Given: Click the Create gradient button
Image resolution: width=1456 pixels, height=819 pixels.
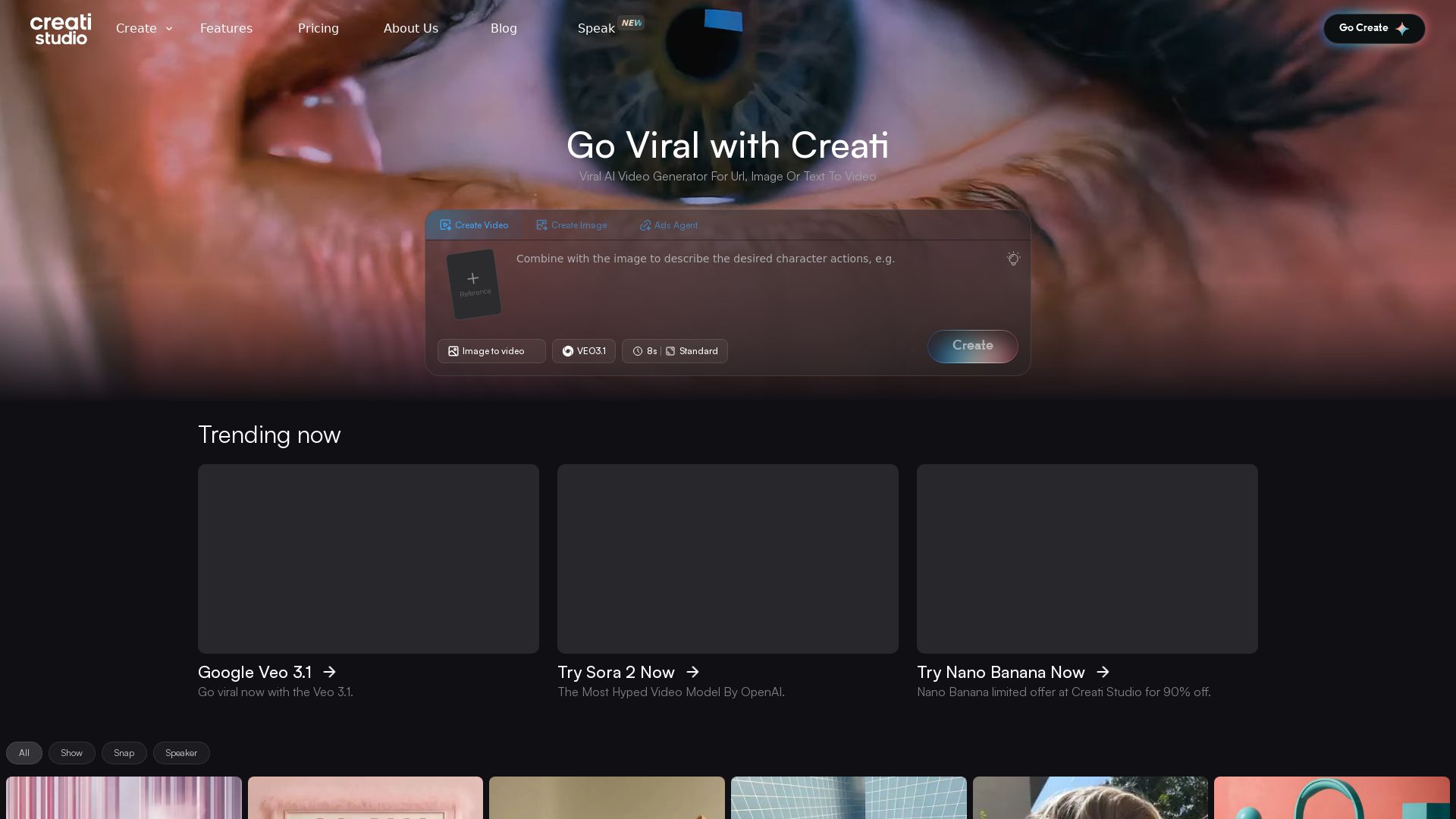Looking at the screenshot, I should click(972, 347).
